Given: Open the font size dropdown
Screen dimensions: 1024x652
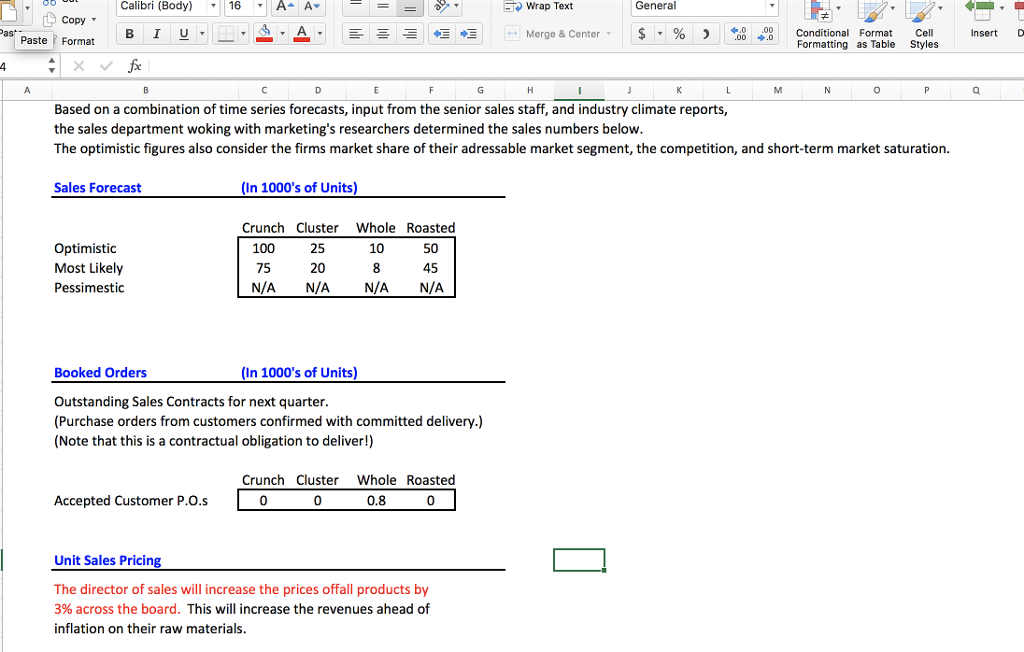Looking at the screenshot, I should [261, 7].
